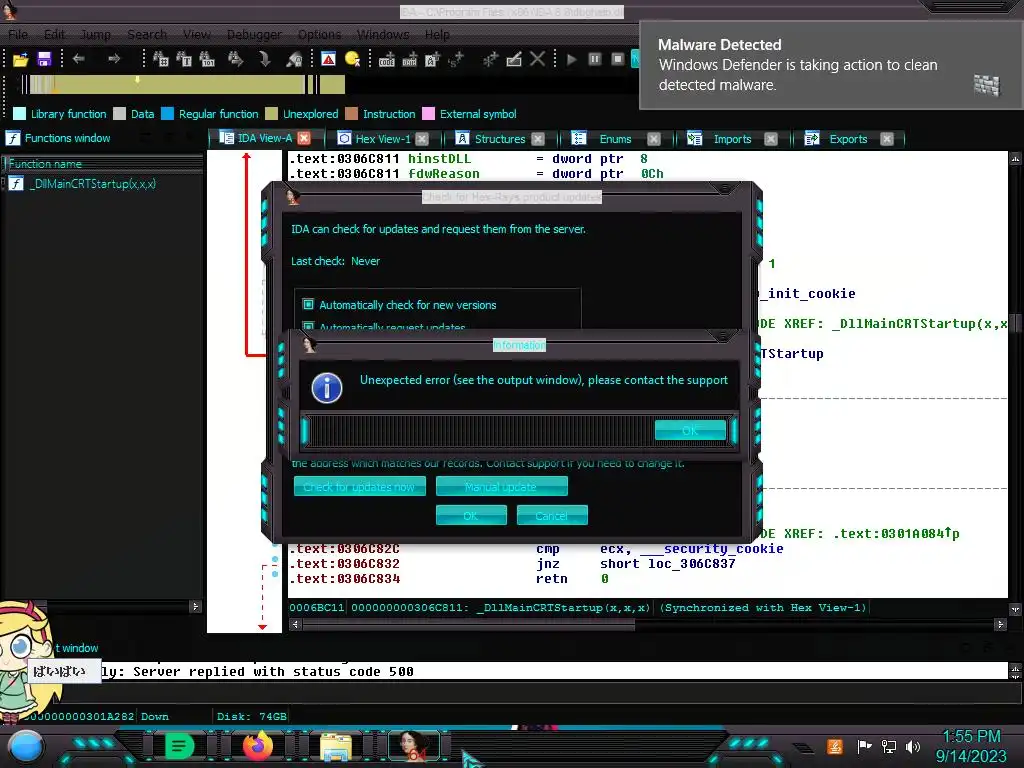This screenshot has height=768, width=1024.
Task: Click the Functions window scroll right arrow
Action: [x=195, y=607]
